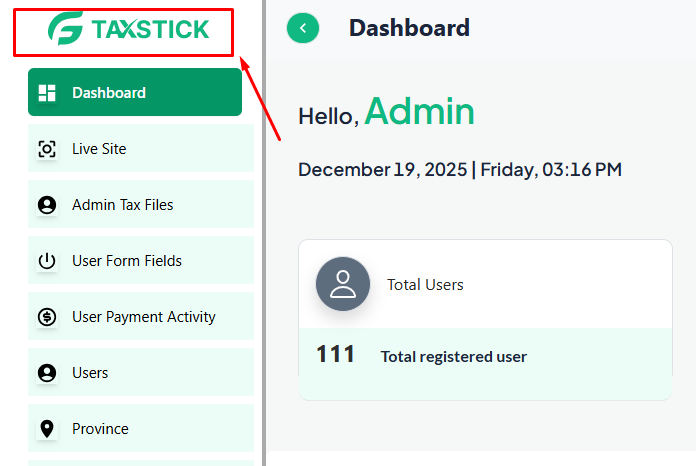Open the Dashboard menu item

pyautogui.click(x=109, y=93)
